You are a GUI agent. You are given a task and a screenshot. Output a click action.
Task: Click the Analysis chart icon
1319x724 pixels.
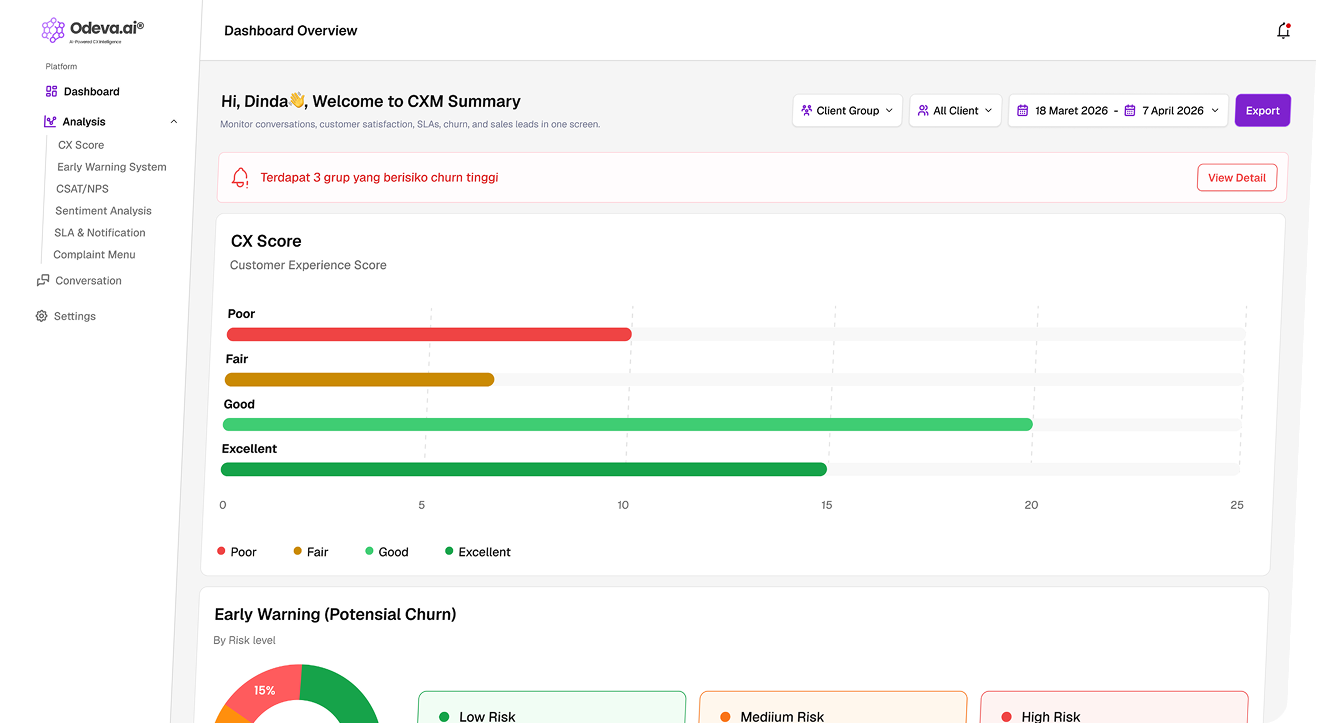tap(50, 121)
